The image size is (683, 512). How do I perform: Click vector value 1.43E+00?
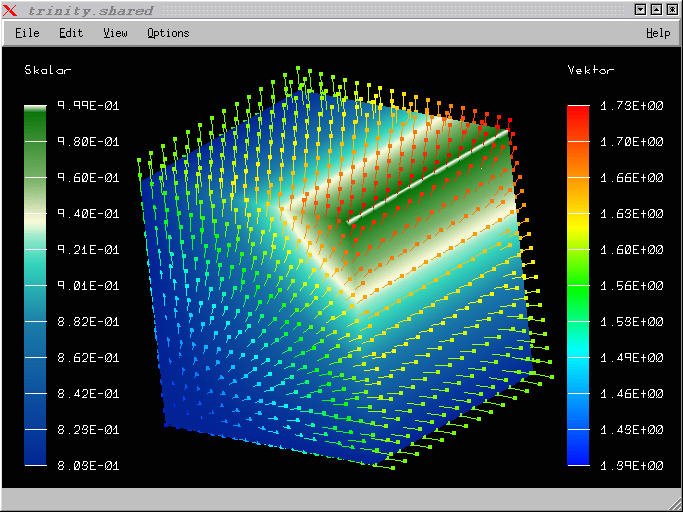pyautogui.click(x=632, y=430)
